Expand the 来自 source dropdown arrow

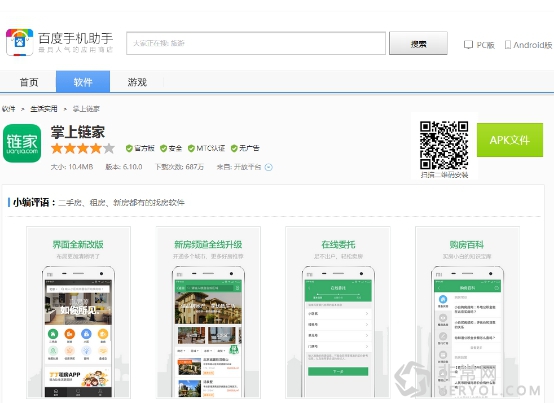(x=269, y=167)
